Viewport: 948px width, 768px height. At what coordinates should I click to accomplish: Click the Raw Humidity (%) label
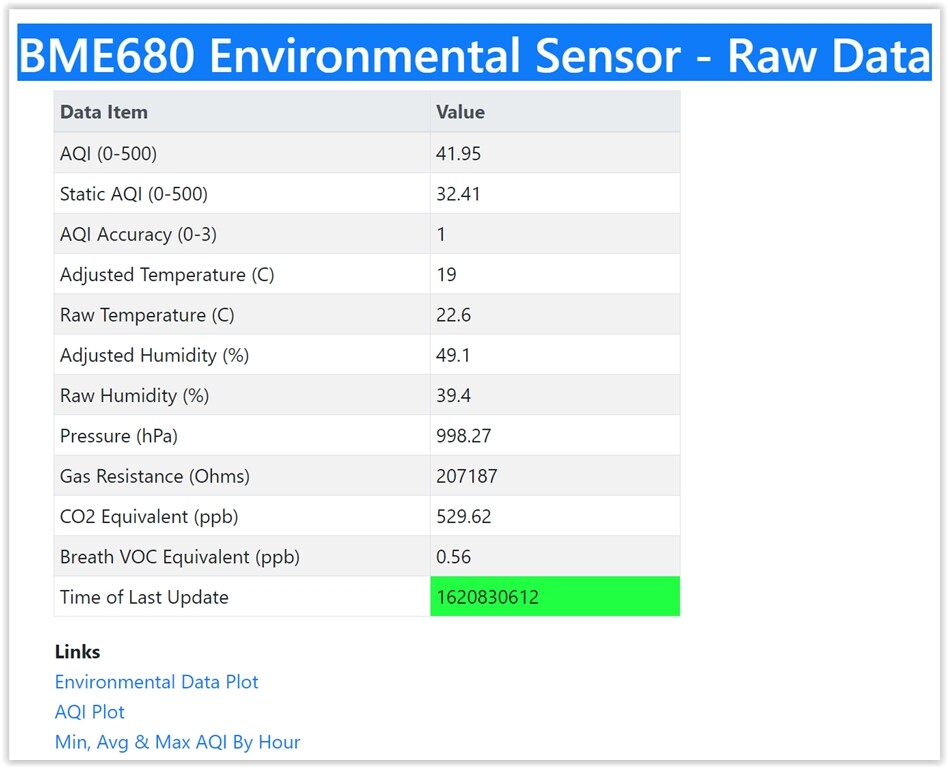pos(134,396)
